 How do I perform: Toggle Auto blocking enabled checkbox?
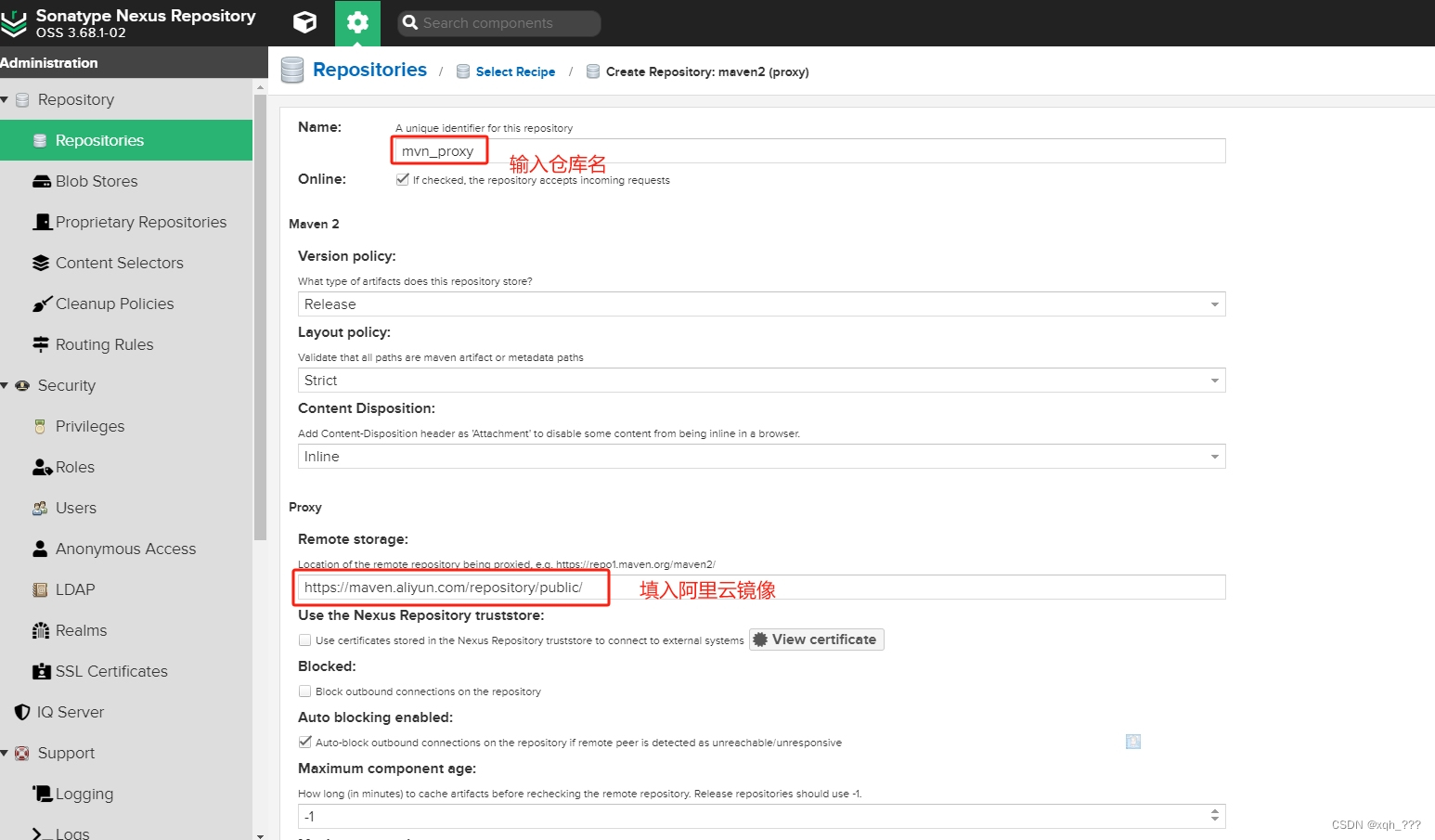[x=304, y=743]
